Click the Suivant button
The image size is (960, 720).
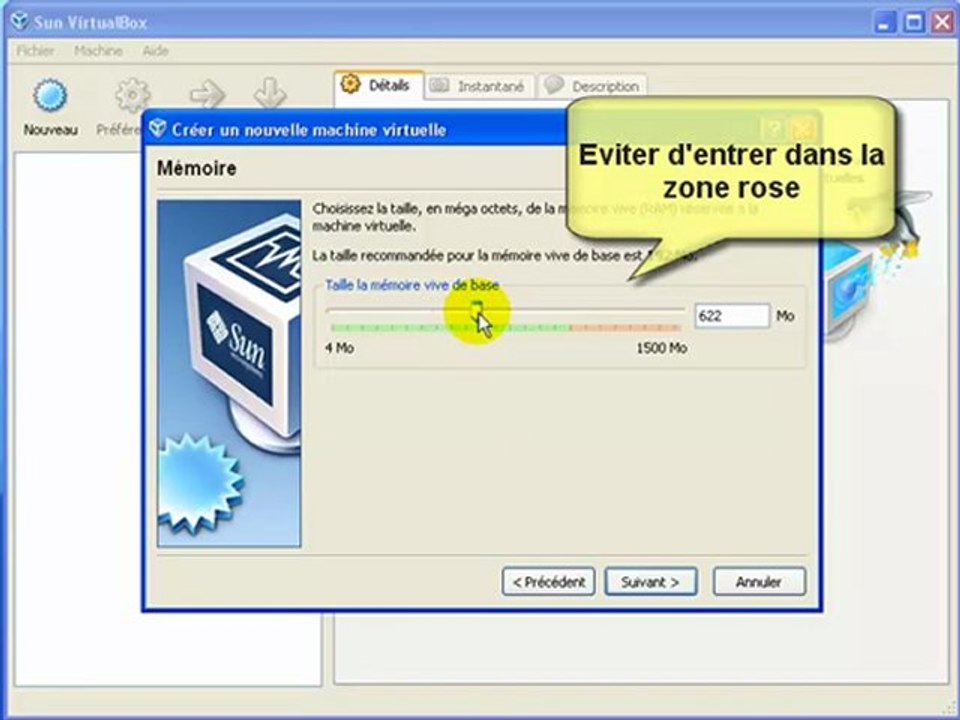(651, 582)
